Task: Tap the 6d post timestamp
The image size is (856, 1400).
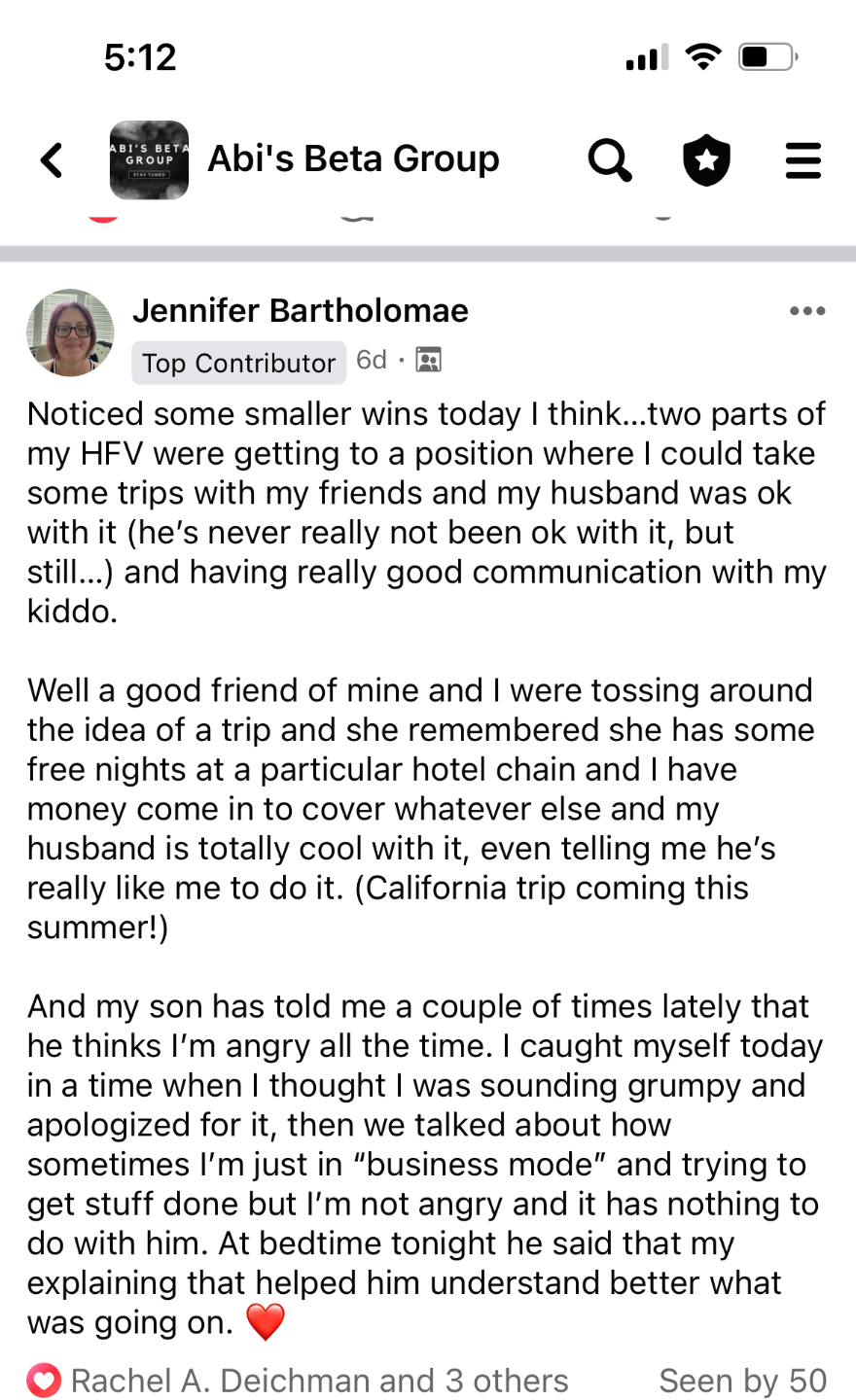Action: [372, 361]
